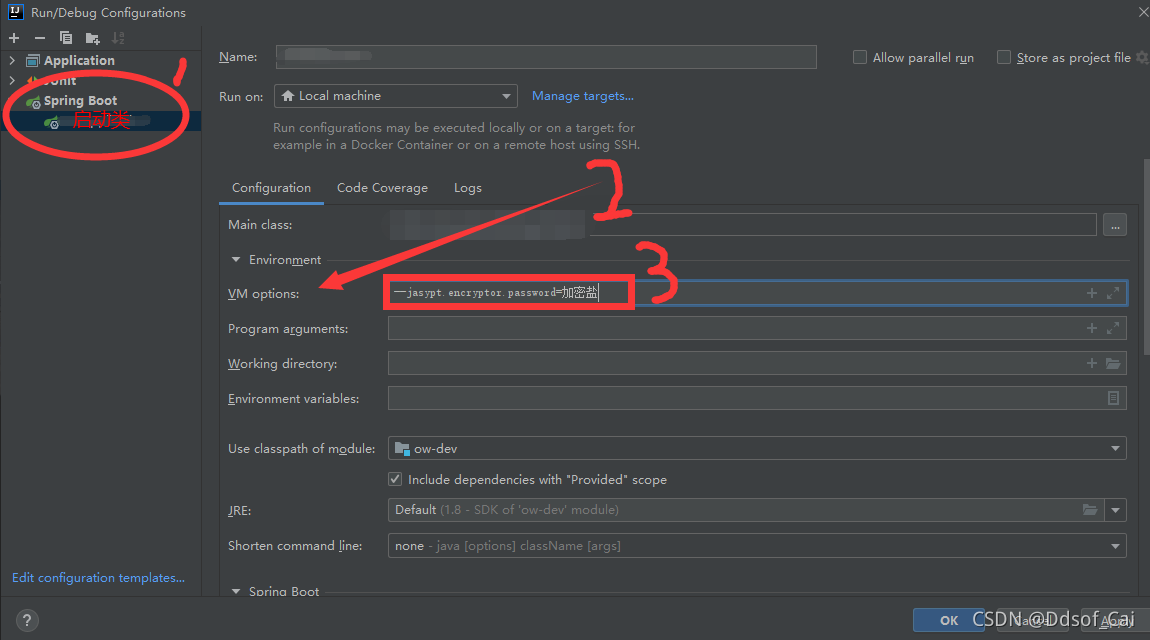1150x640 pixels.
Task: Expand the Application configurations node
Action: pos(12,60)
